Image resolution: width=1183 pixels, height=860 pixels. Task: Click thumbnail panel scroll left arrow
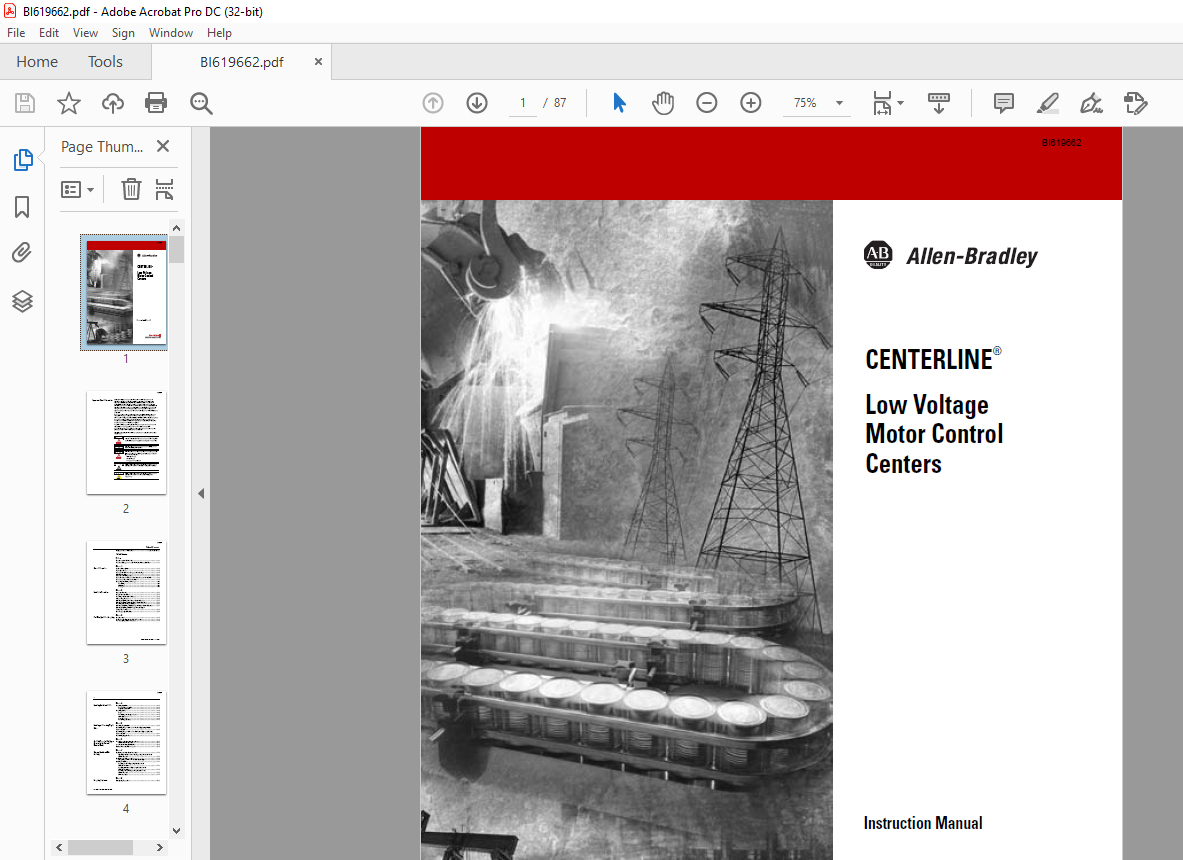point(59,847)
